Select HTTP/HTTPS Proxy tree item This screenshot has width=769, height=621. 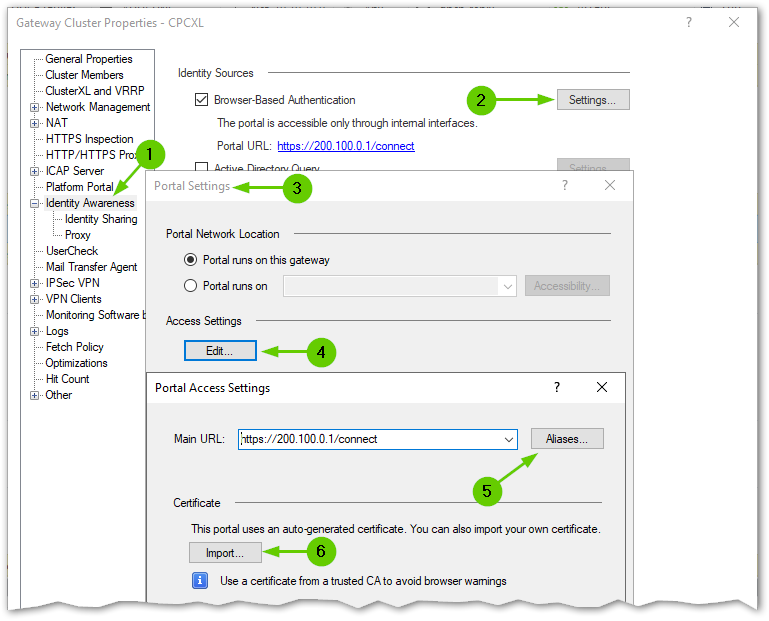pos(91,155)
